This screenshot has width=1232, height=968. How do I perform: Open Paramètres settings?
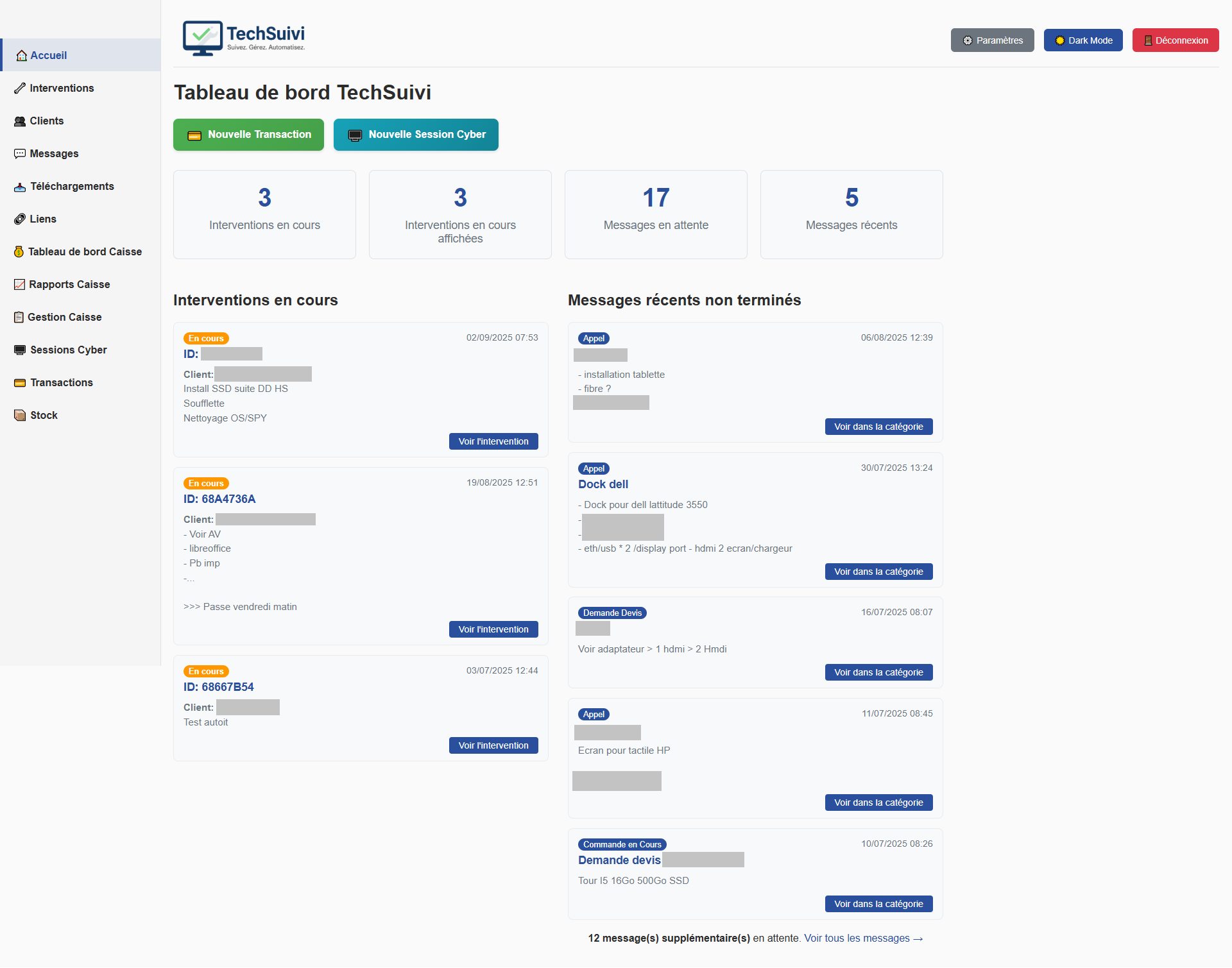pyautogui.click(x=992, y=40)
